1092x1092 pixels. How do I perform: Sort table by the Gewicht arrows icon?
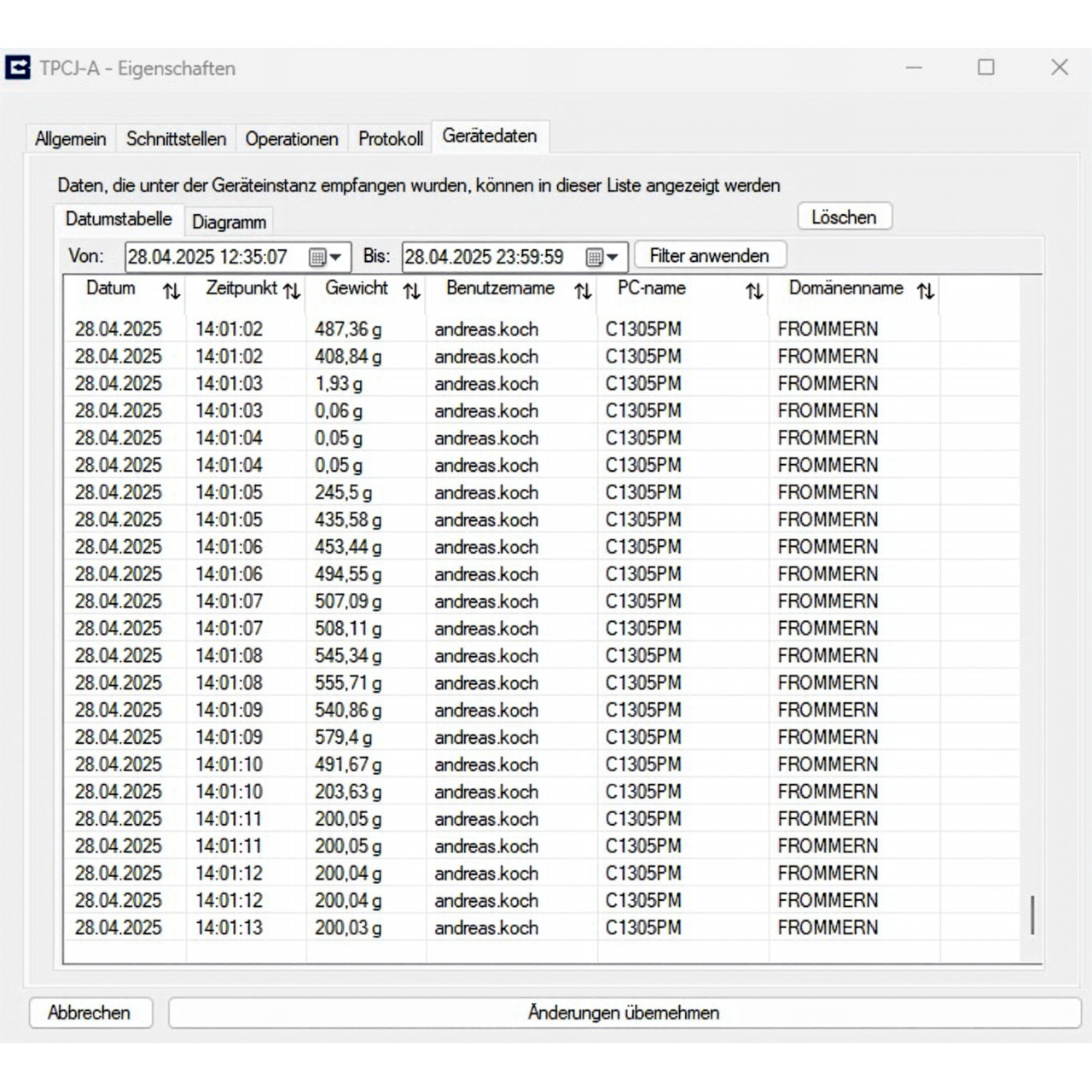coord(412,292)
